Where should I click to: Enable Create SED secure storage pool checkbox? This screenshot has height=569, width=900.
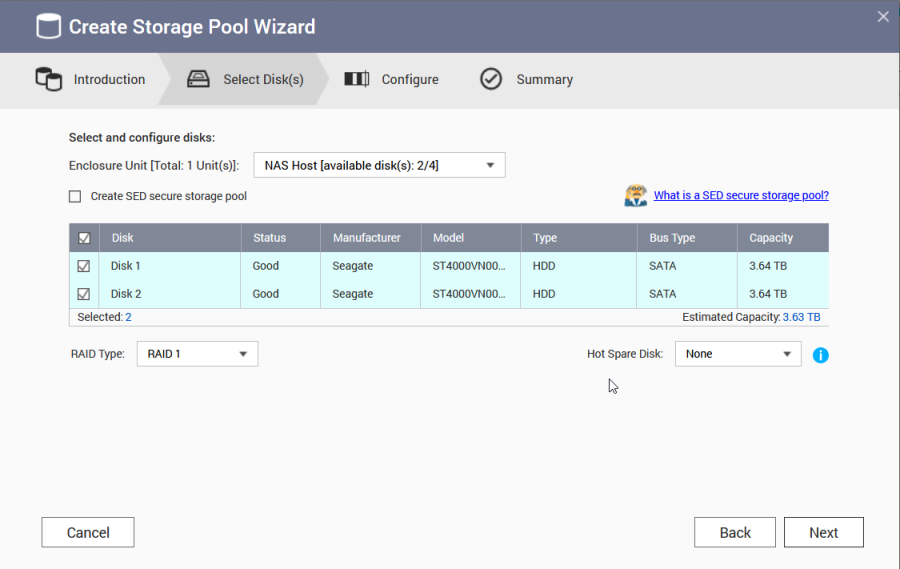pyautogui.click(x=75, y=197)
